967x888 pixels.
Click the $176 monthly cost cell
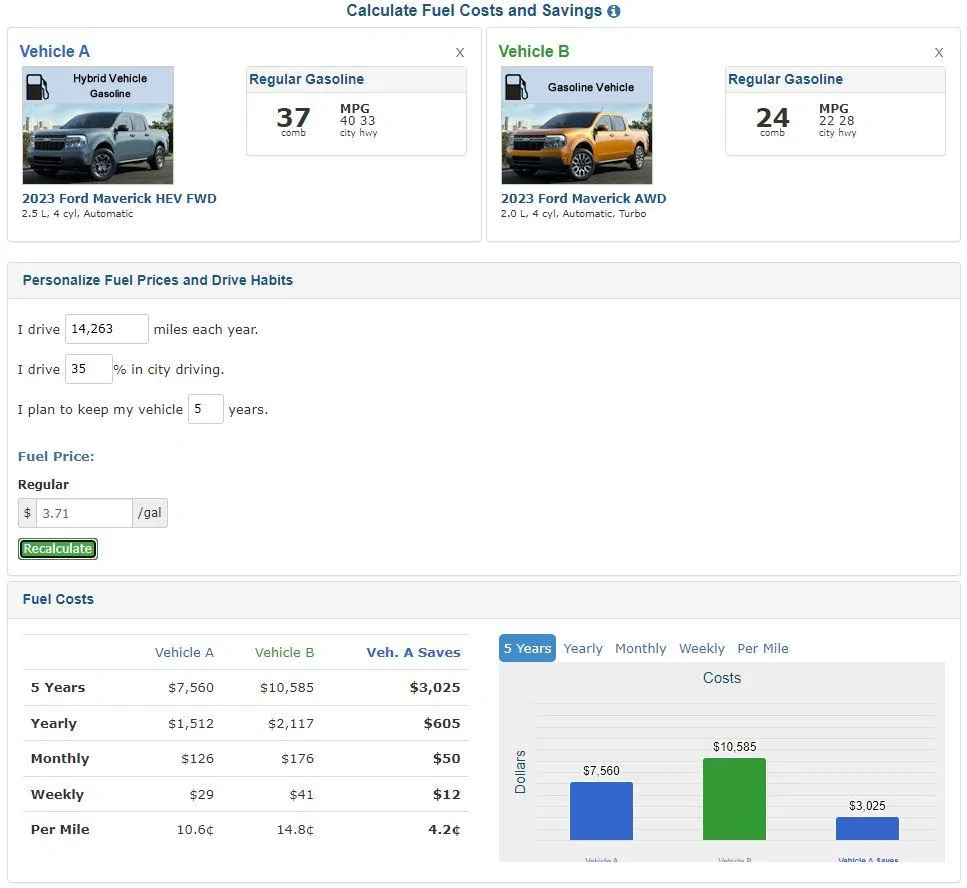297,758
